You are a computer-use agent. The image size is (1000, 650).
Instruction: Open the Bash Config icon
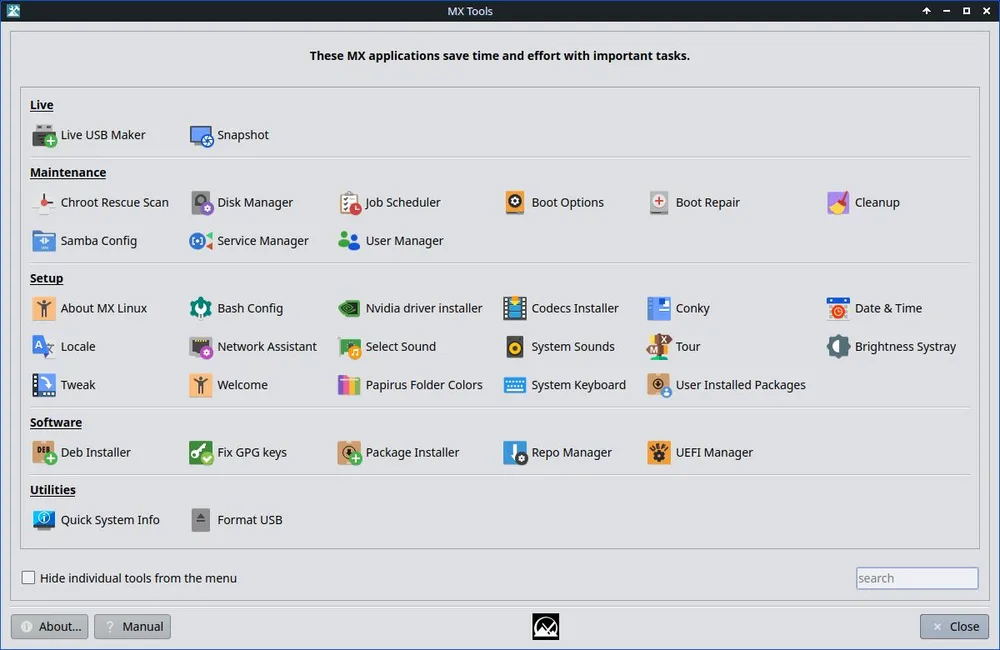pos(201,309)
